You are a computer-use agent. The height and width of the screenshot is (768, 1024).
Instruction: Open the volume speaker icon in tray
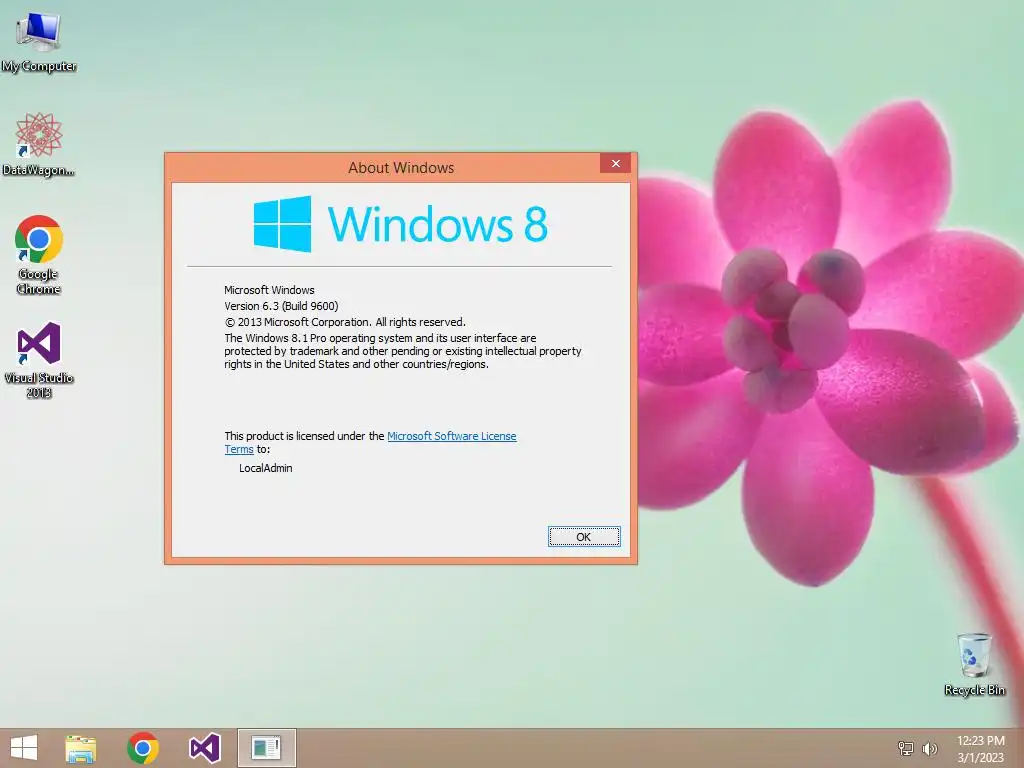tap(929, 748)
